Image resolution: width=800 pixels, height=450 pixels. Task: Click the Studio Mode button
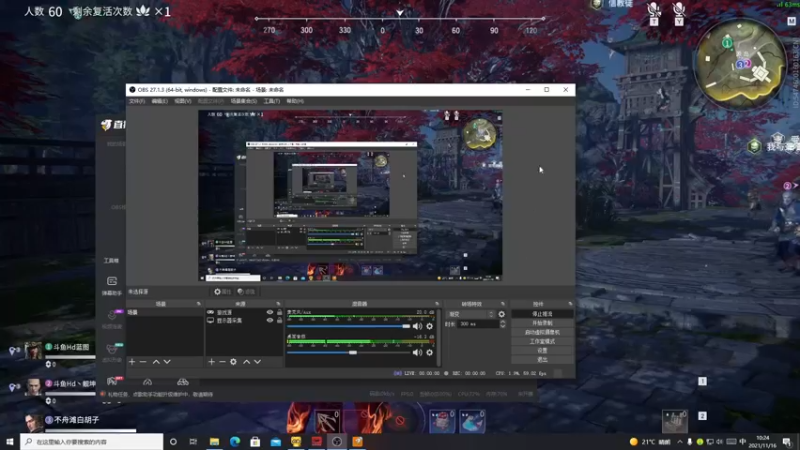(542, 341)
